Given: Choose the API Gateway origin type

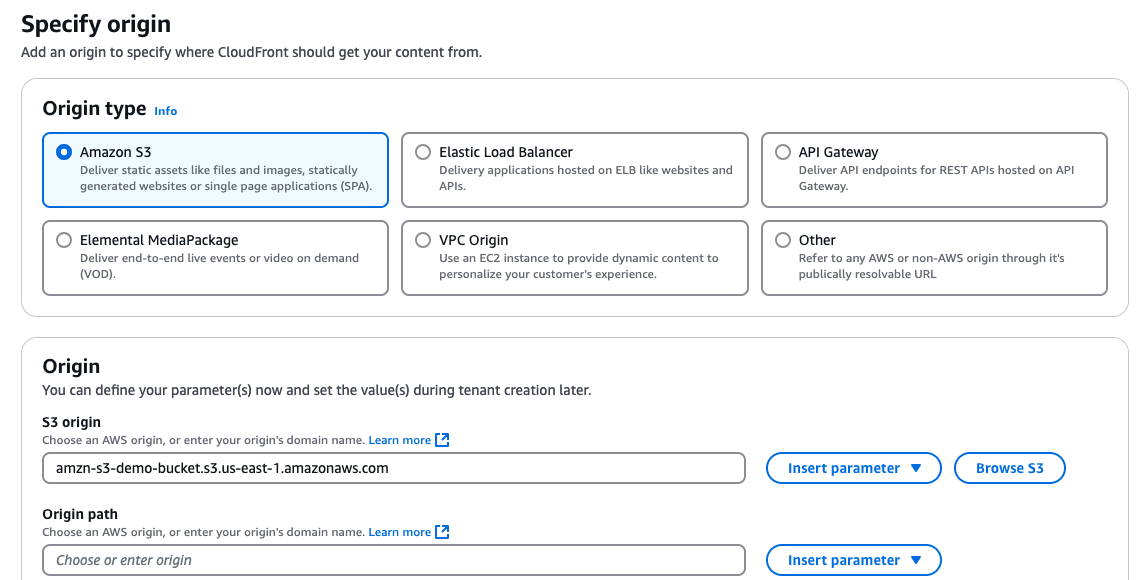Looking at the screenshot, I should [783, 151].
